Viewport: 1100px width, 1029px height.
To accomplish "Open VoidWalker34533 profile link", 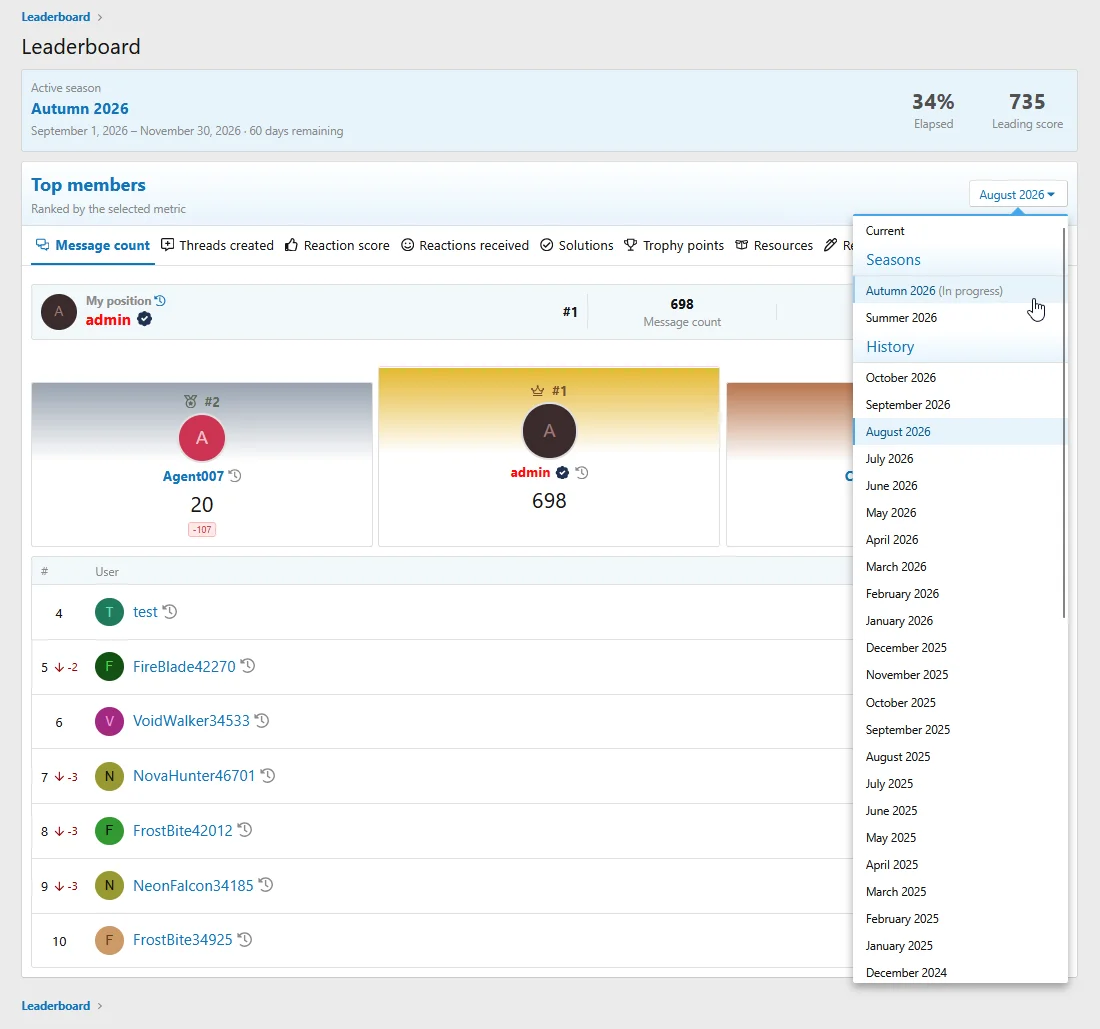I will coord(192,721).
